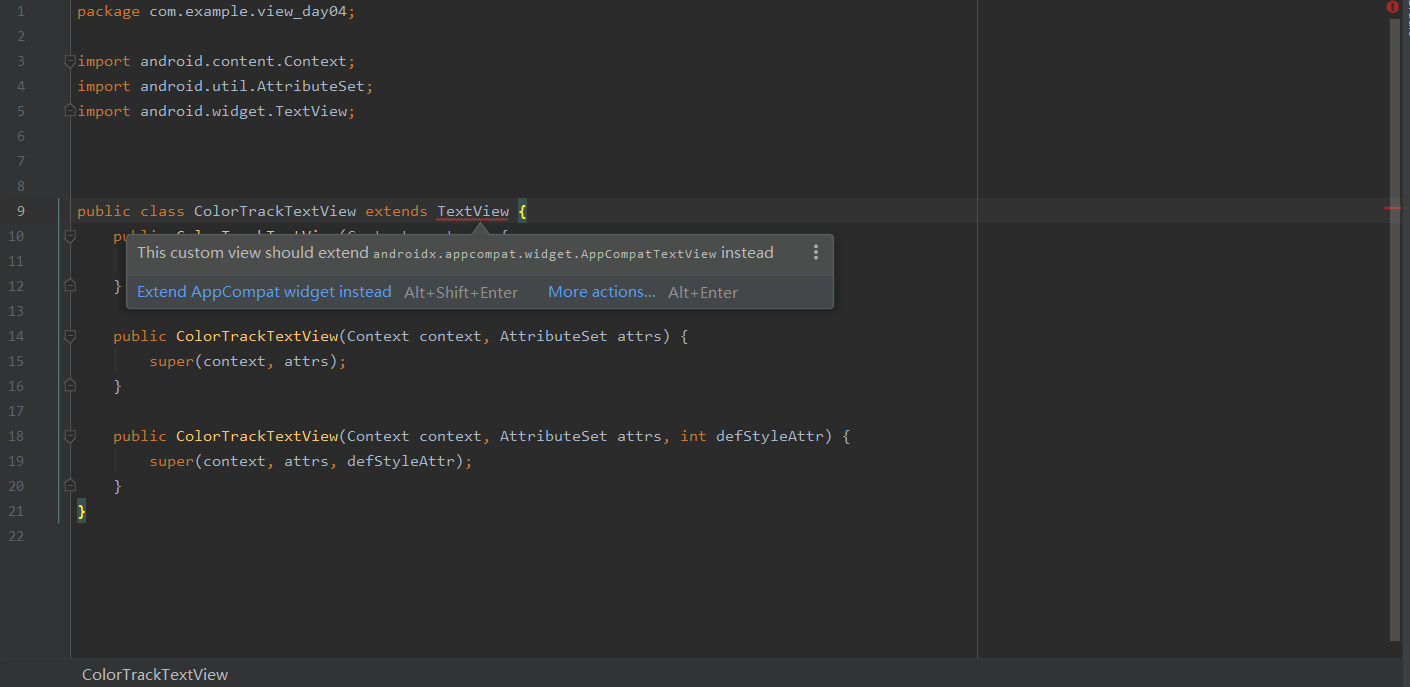Click the fold end marker at line 20
Screen dimensions: 1410x687
click(70, 486)
